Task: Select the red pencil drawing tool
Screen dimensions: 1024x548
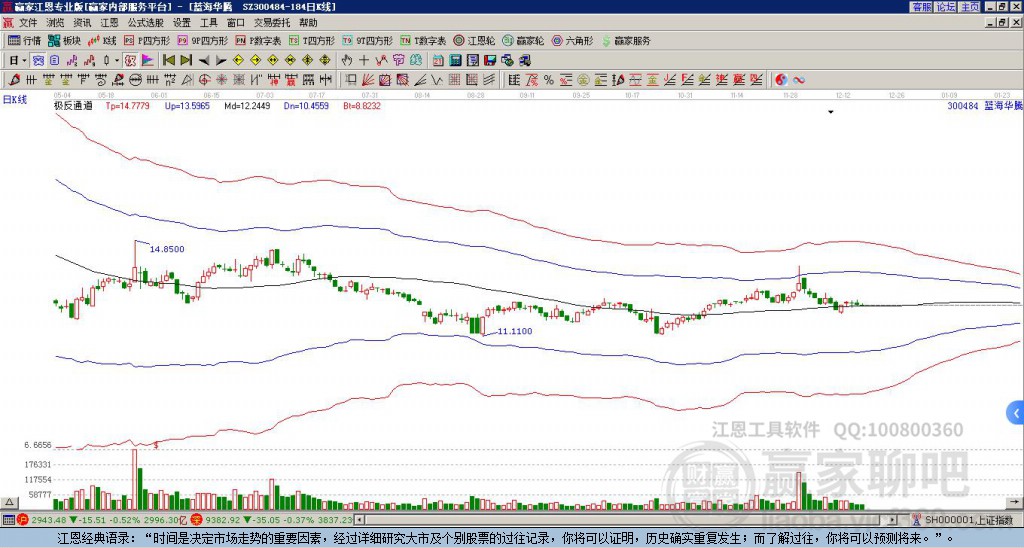Action: click(14, 80)
